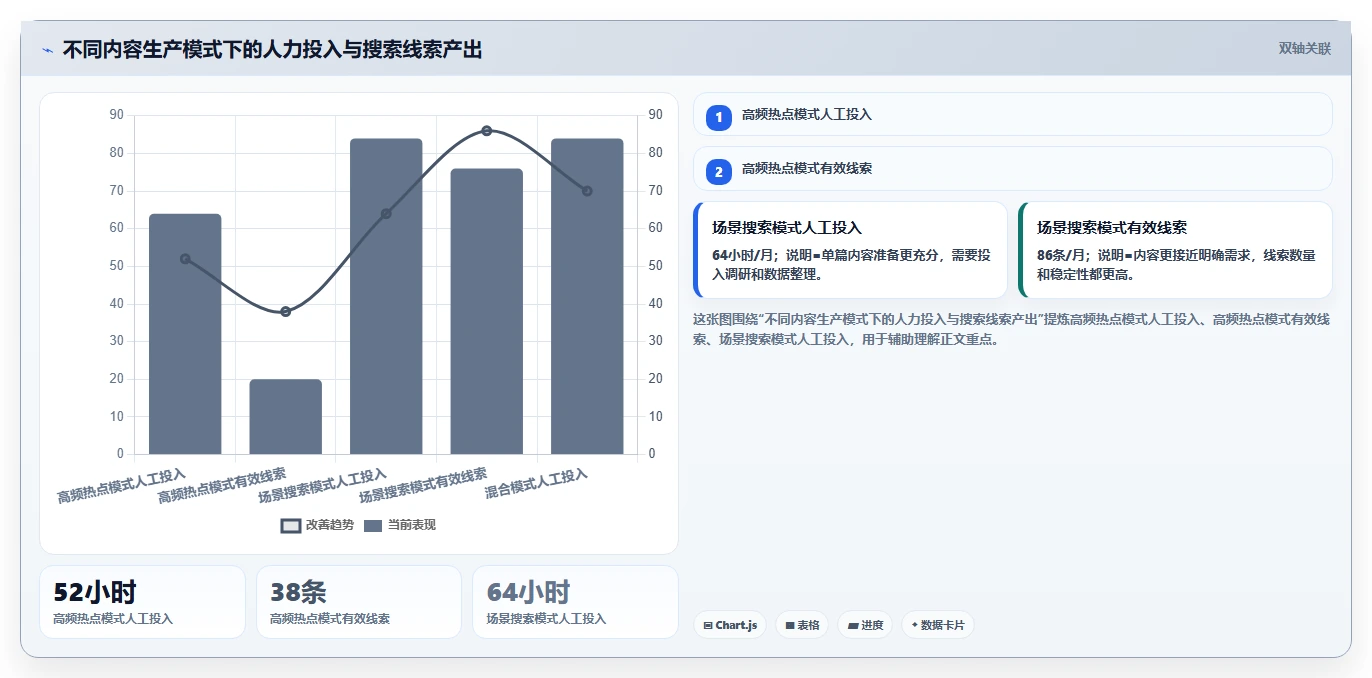
Task: Click the summary paragraph starting 这张图围绕
Action: click(x=1011, y=329)
